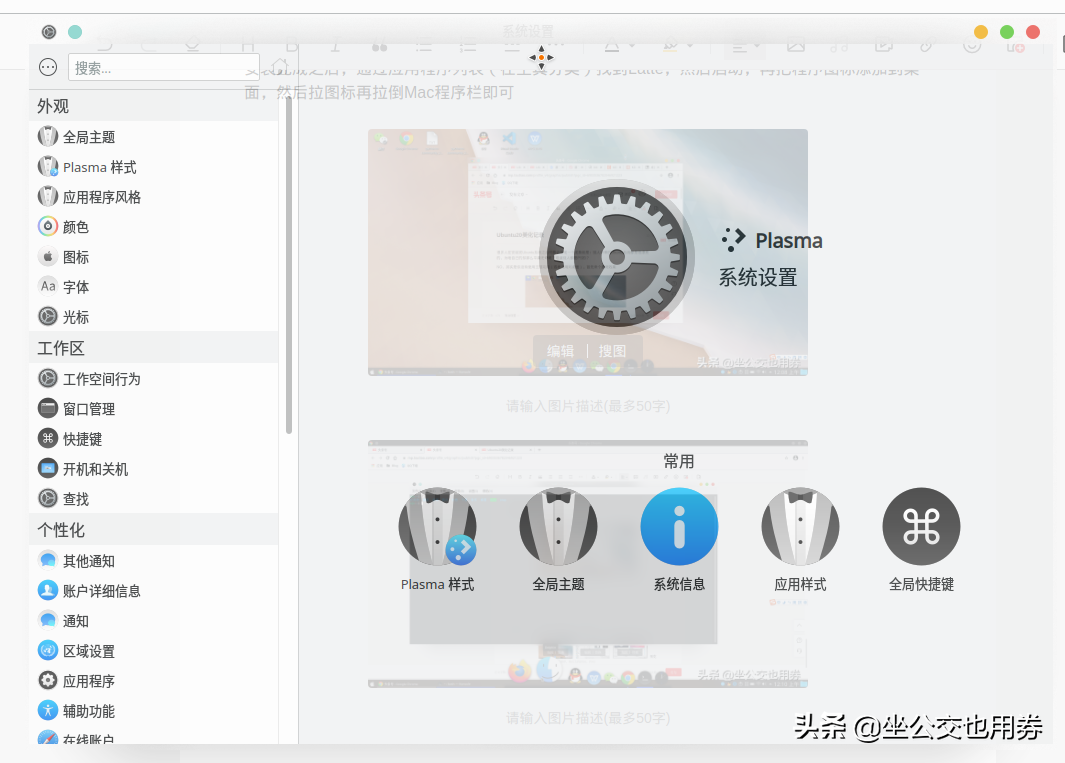Click the red close button
Image resolution: width=1065 pixels, height=763 pixels.
click(1033, 32)
